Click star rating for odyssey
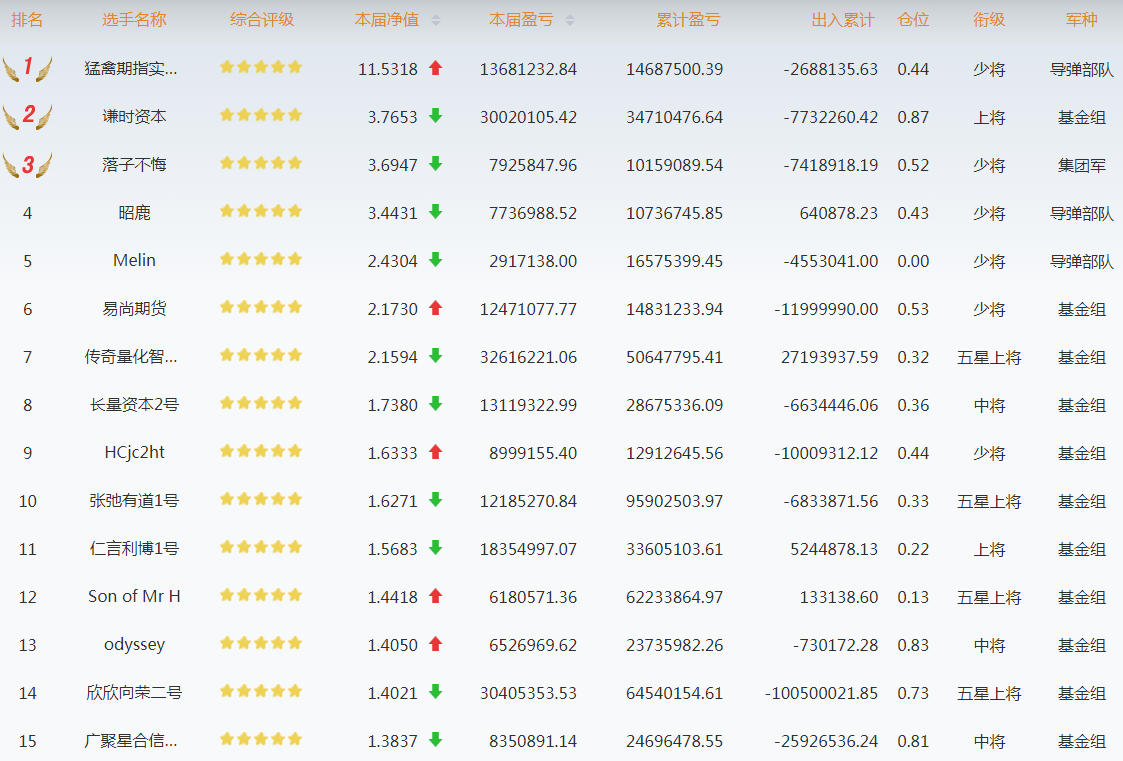 coord(261,643)
